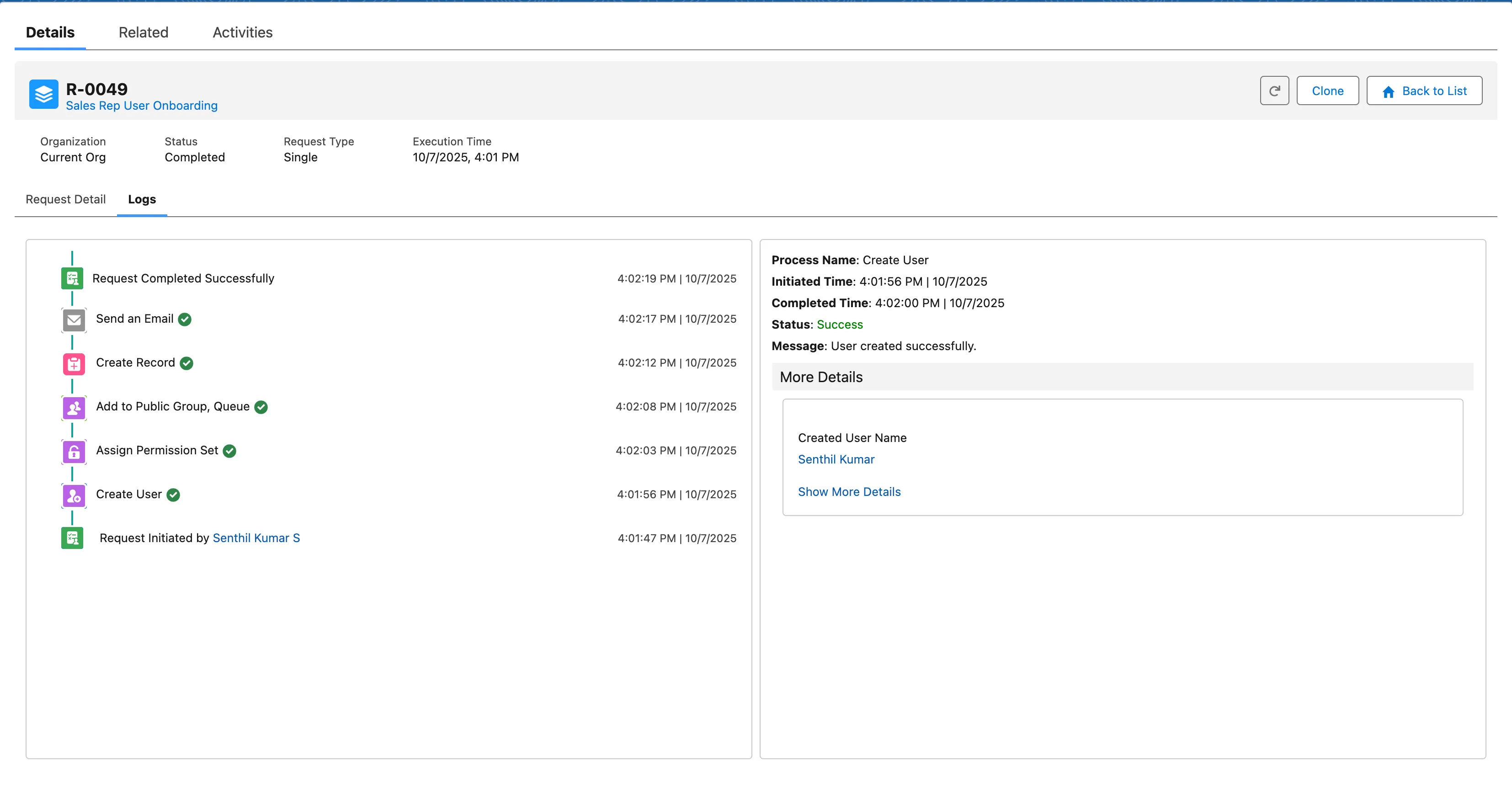1512x788 pixels.
Task: Click the Add to Public Group icon
Action: (74, 408)
